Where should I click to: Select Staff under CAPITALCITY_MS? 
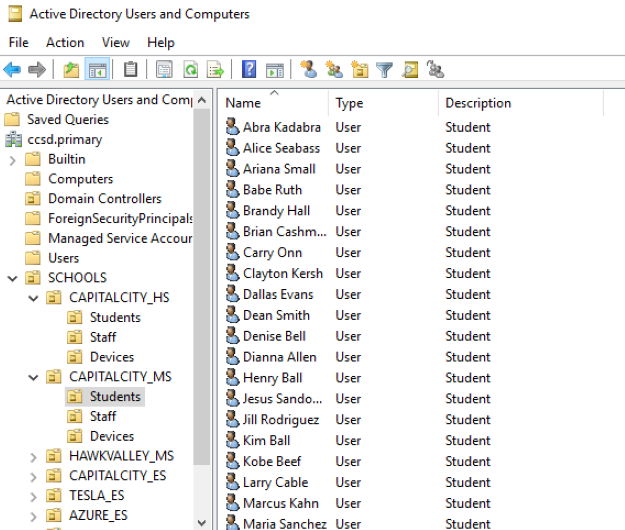pyautogui.click(x=103, y=416)
